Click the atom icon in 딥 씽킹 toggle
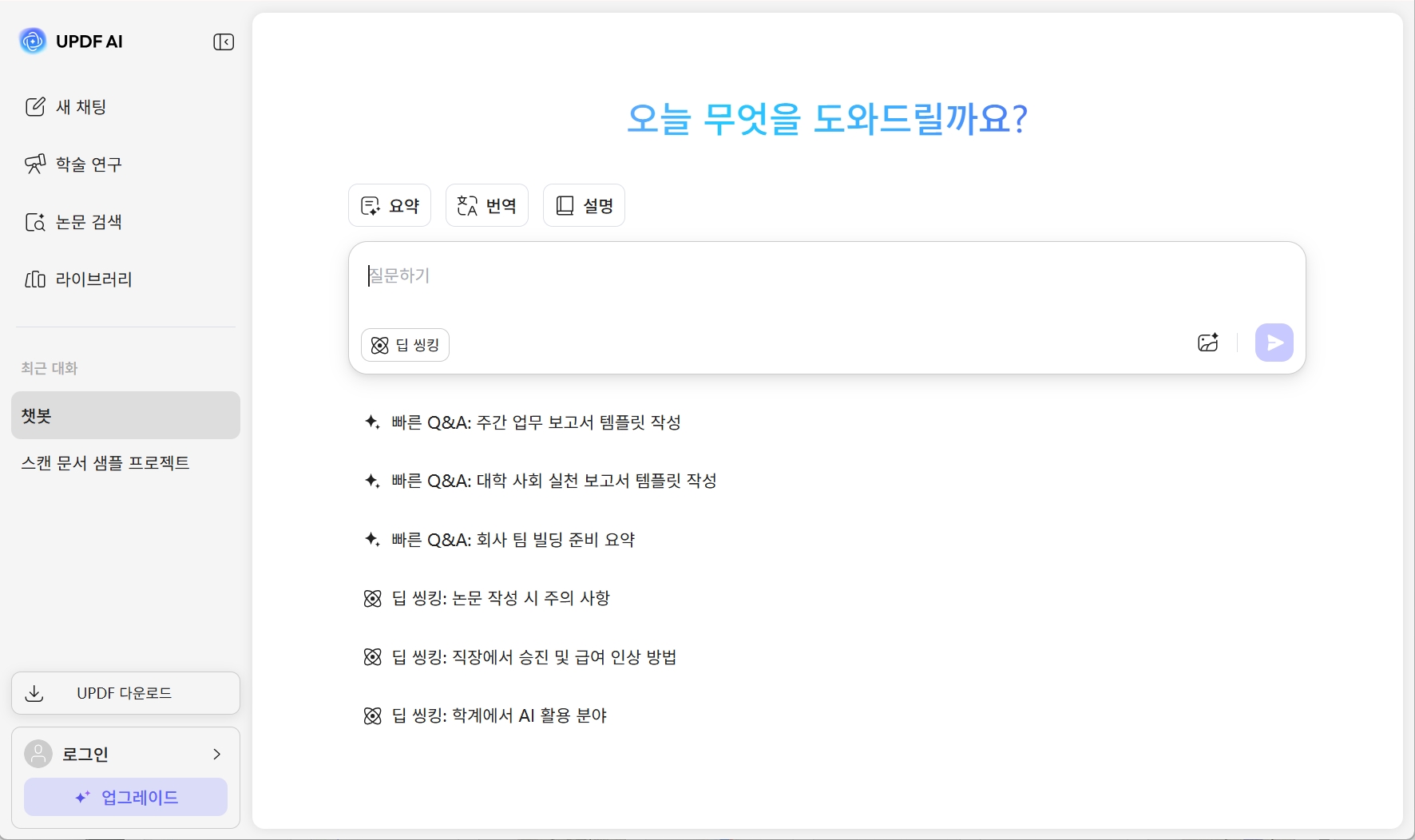The height and width of the screenshot is (840, 1415). (x=380, y=345)
